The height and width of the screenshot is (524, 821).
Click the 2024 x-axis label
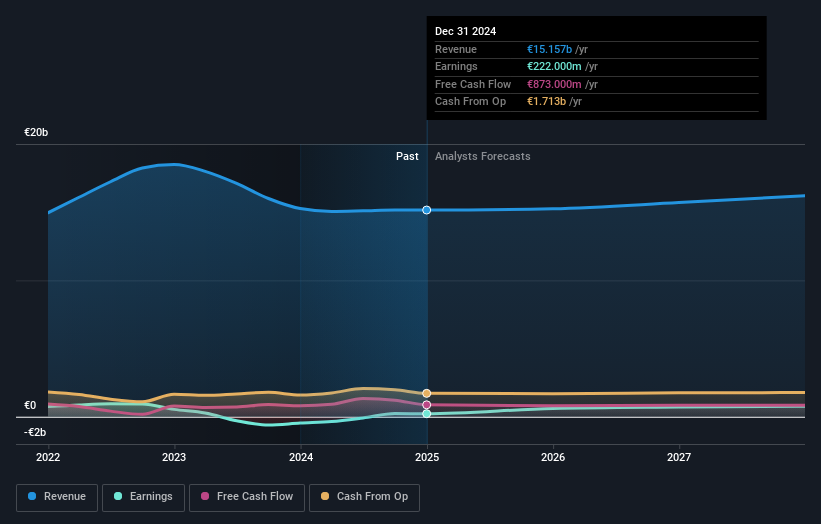point(301,457)
